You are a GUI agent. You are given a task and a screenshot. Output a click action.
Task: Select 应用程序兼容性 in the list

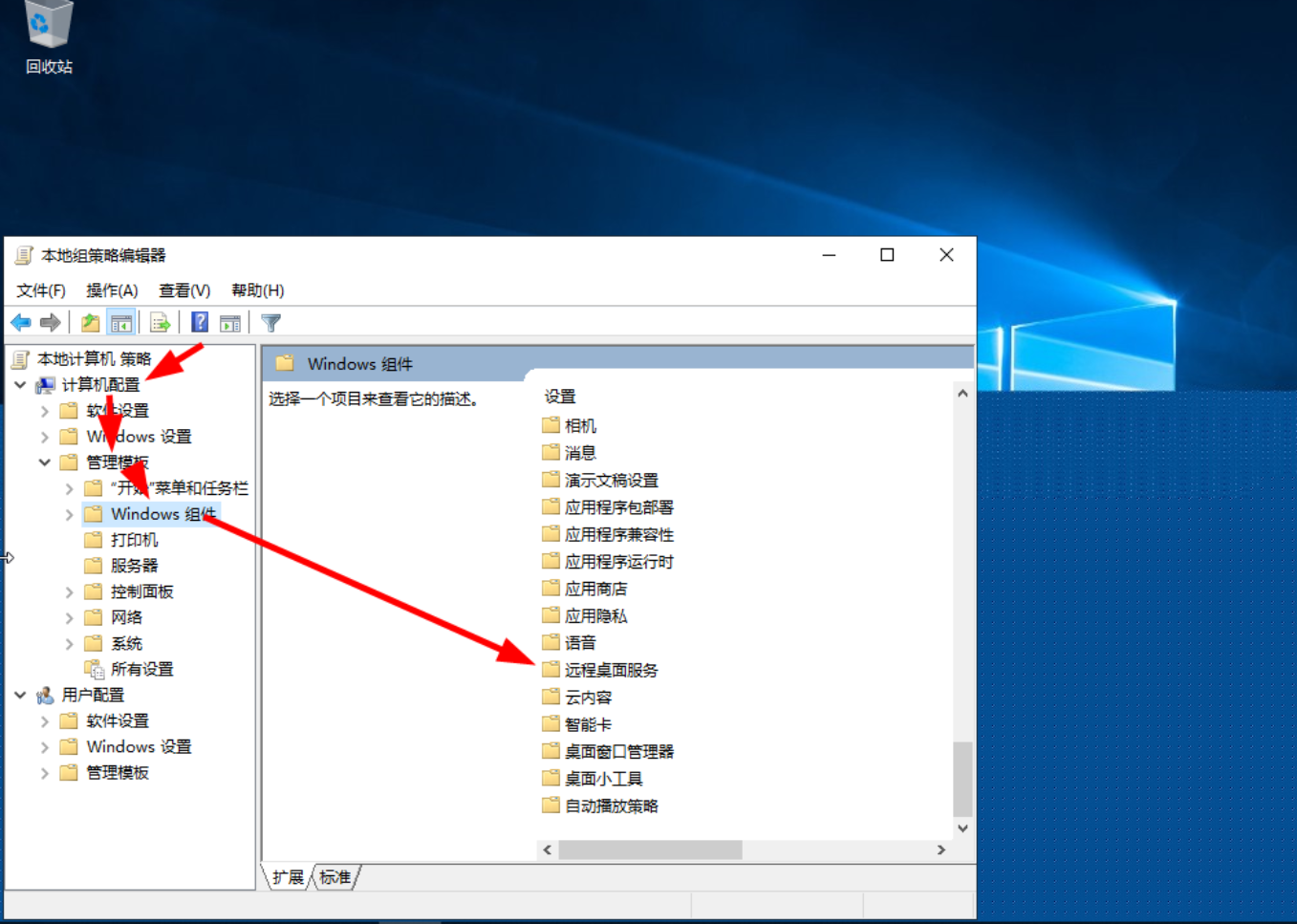coord(619,534)
